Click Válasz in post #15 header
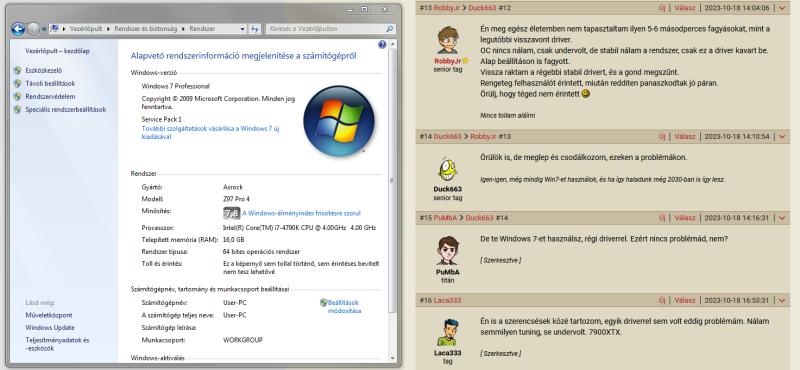The image size is (800, 370). 685,218
